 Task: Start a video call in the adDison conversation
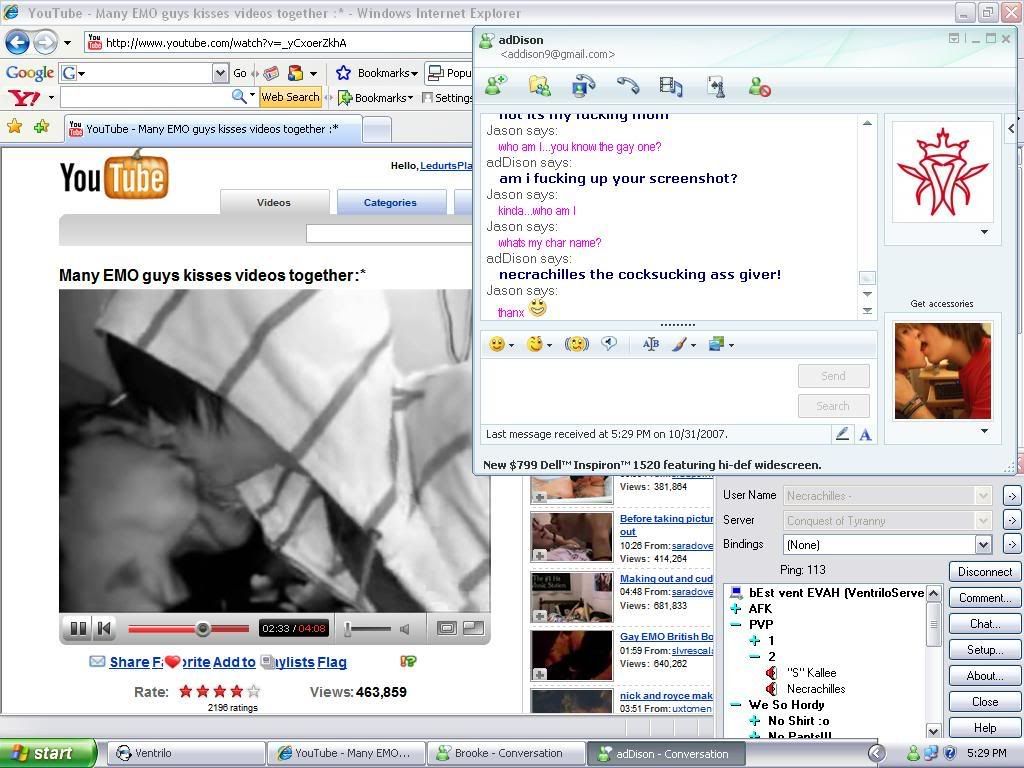pyautogui.click(x=583, y=86)
